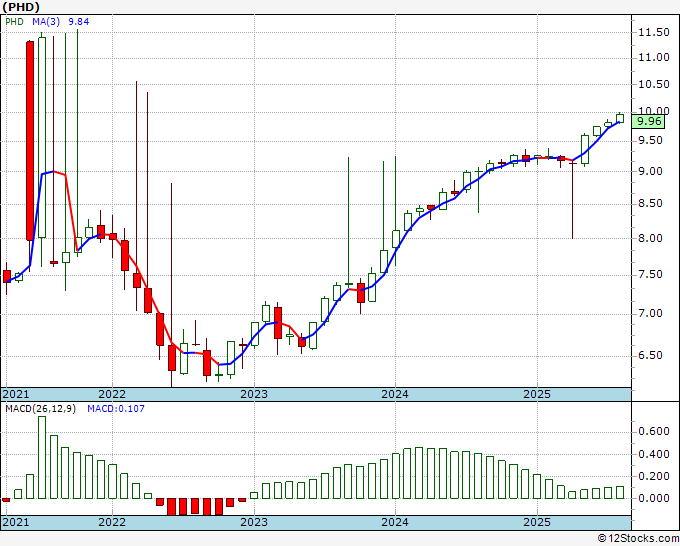Click the 8.00 price axis label
Image resolution: width=680 pixels, height=546 pixels.
pyautogui.click(x=650, y=238)
